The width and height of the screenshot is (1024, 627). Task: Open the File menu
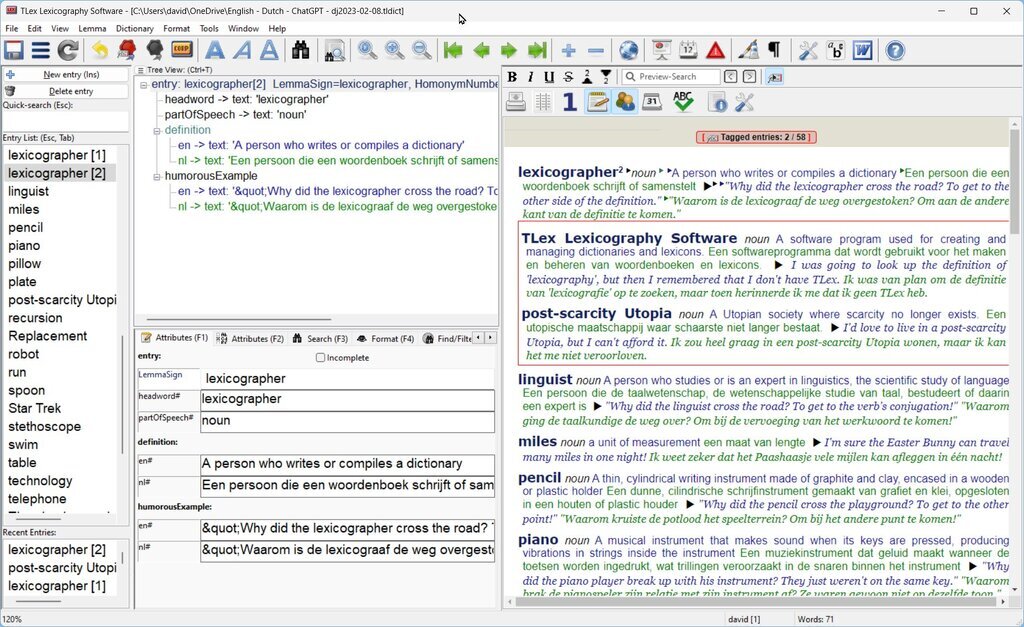tap(12, 29)
